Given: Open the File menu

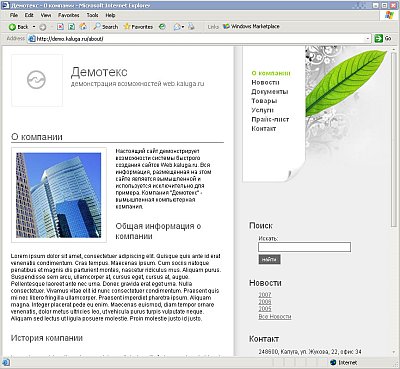Looking at the screenshot, I should coord(14,15).
